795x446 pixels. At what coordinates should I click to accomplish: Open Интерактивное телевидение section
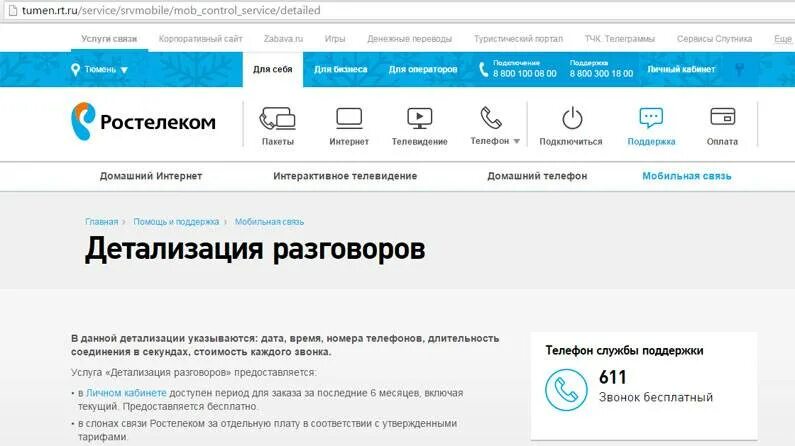pos(345,176)
